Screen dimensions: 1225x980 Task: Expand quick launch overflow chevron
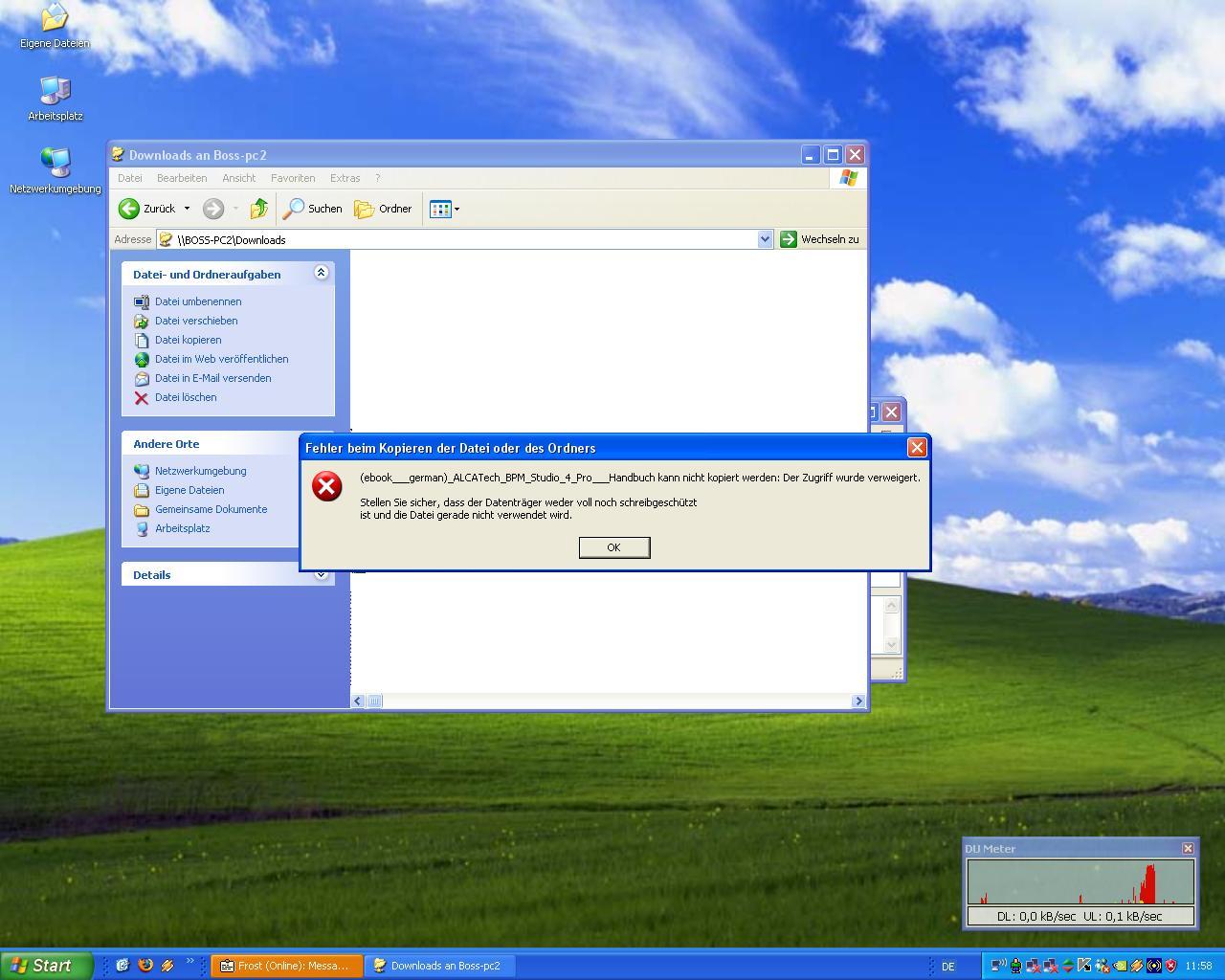click(x=189, y=962)
